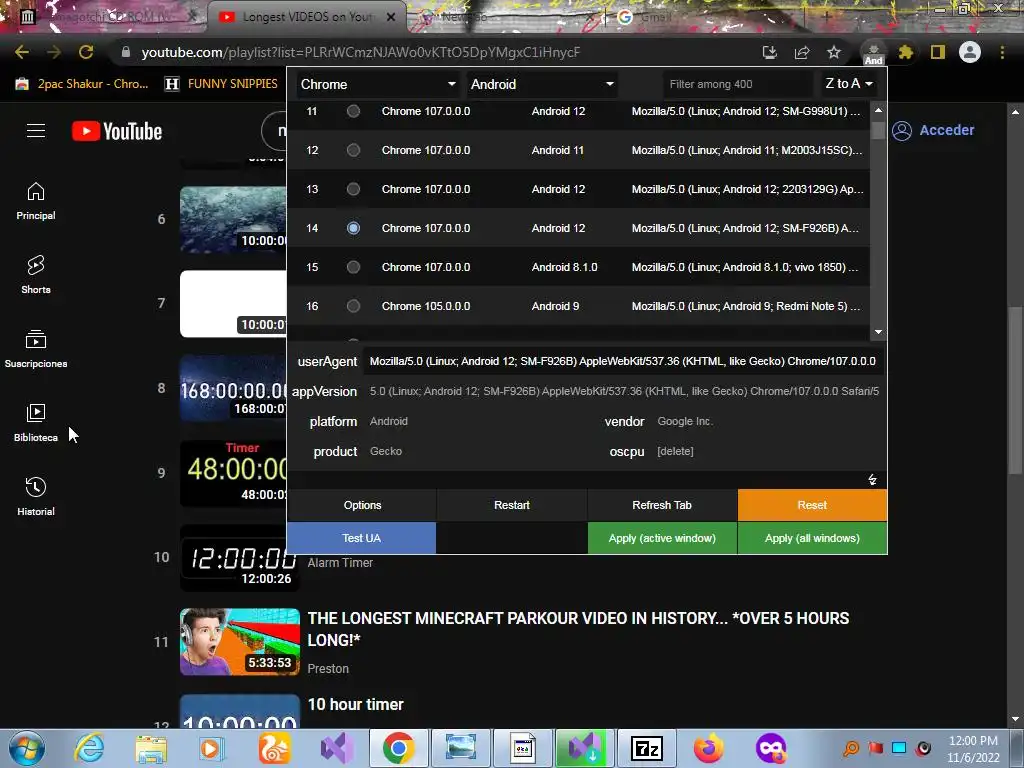Reload the page with refresh icon
Viewport: 1024px width, 768px height.
pos(86,52)
